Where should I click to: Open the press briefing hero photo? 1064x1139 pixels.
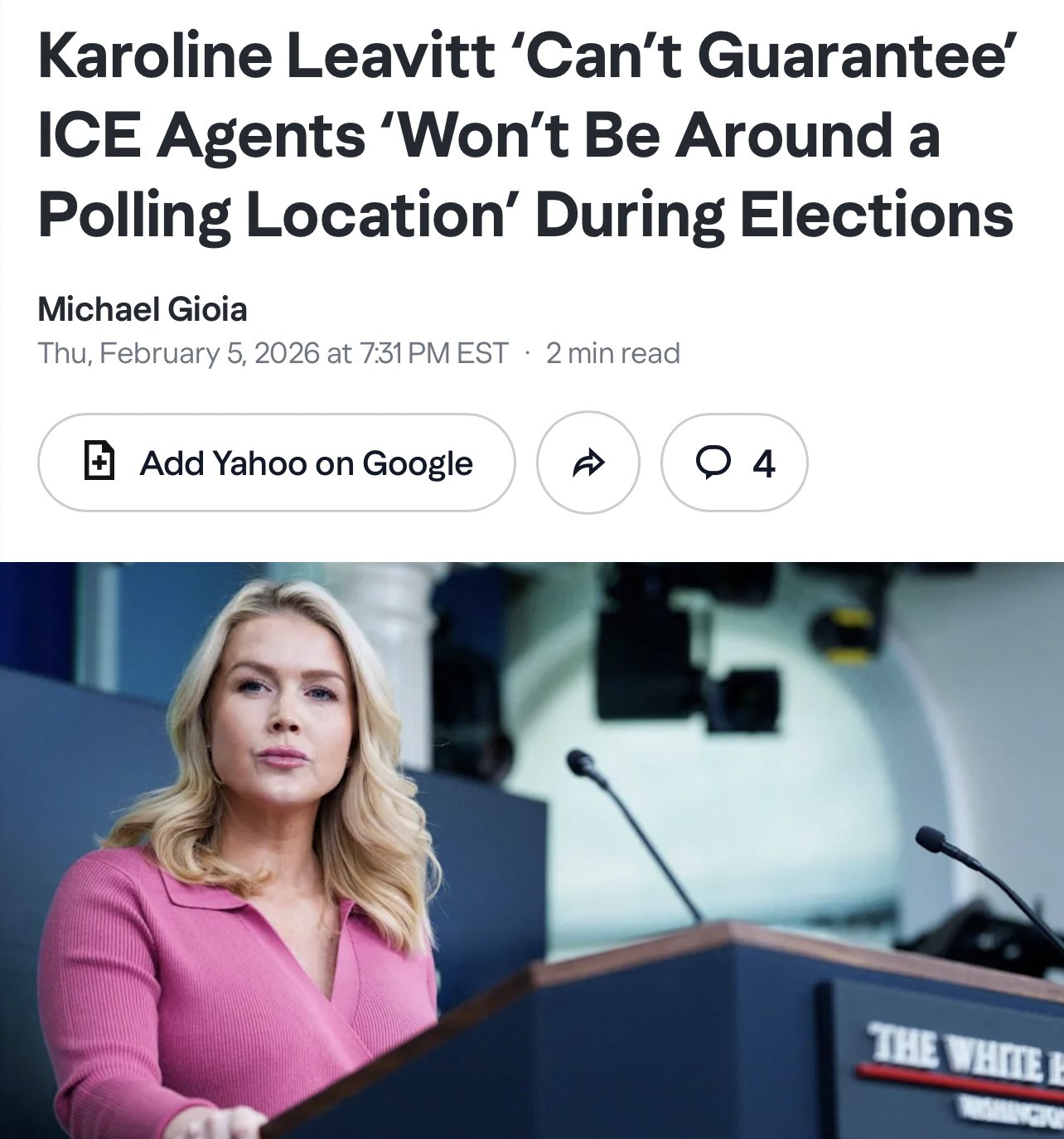tap(532, 851)
